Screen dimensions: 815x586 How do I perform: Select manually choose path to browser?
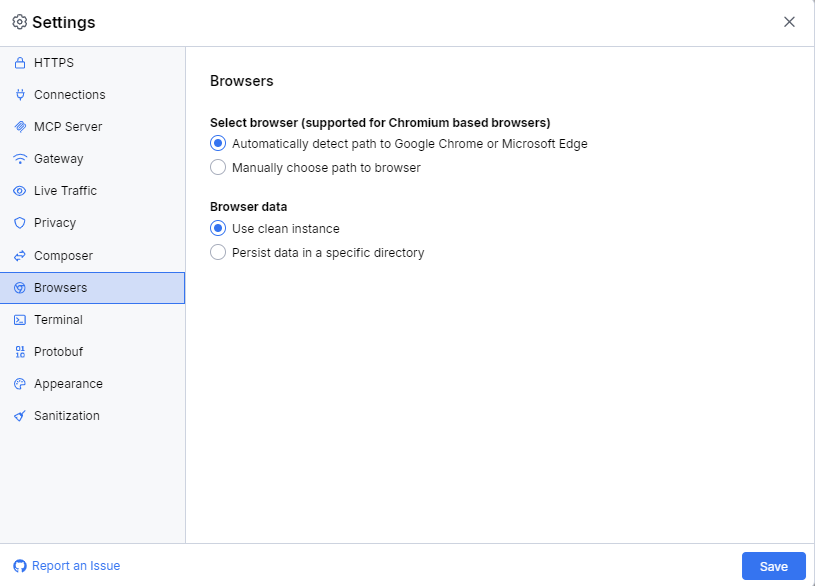(218, 167)
